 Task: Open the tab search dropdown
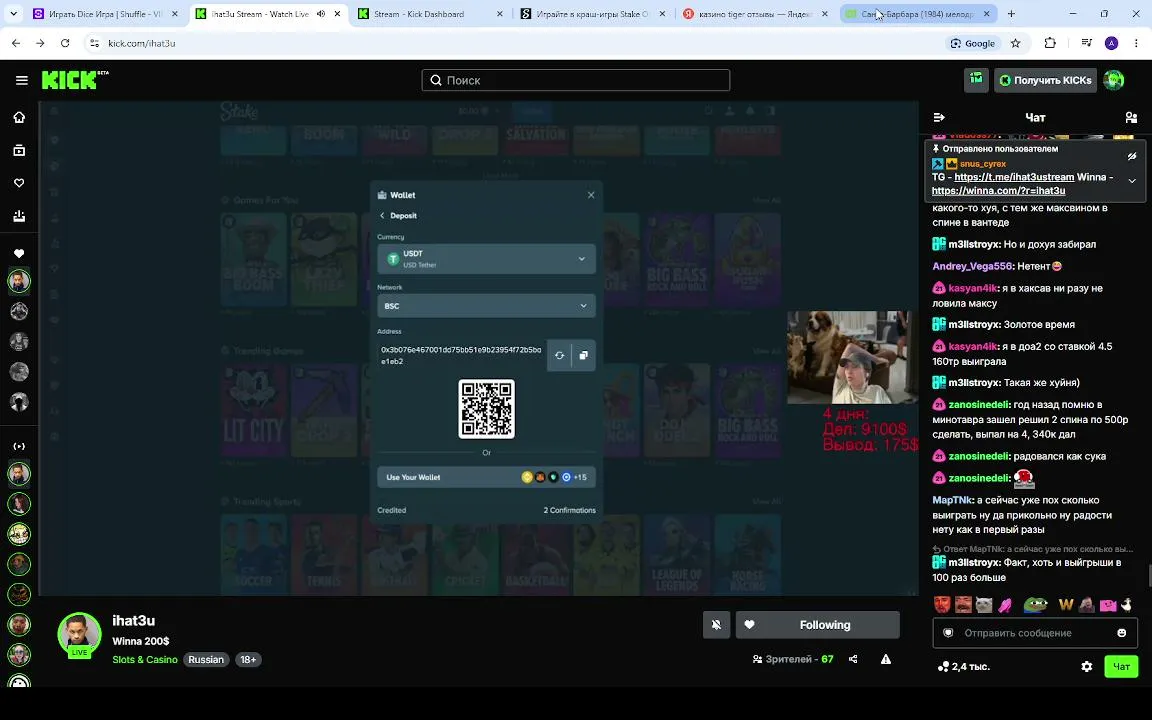click(13, 14)
